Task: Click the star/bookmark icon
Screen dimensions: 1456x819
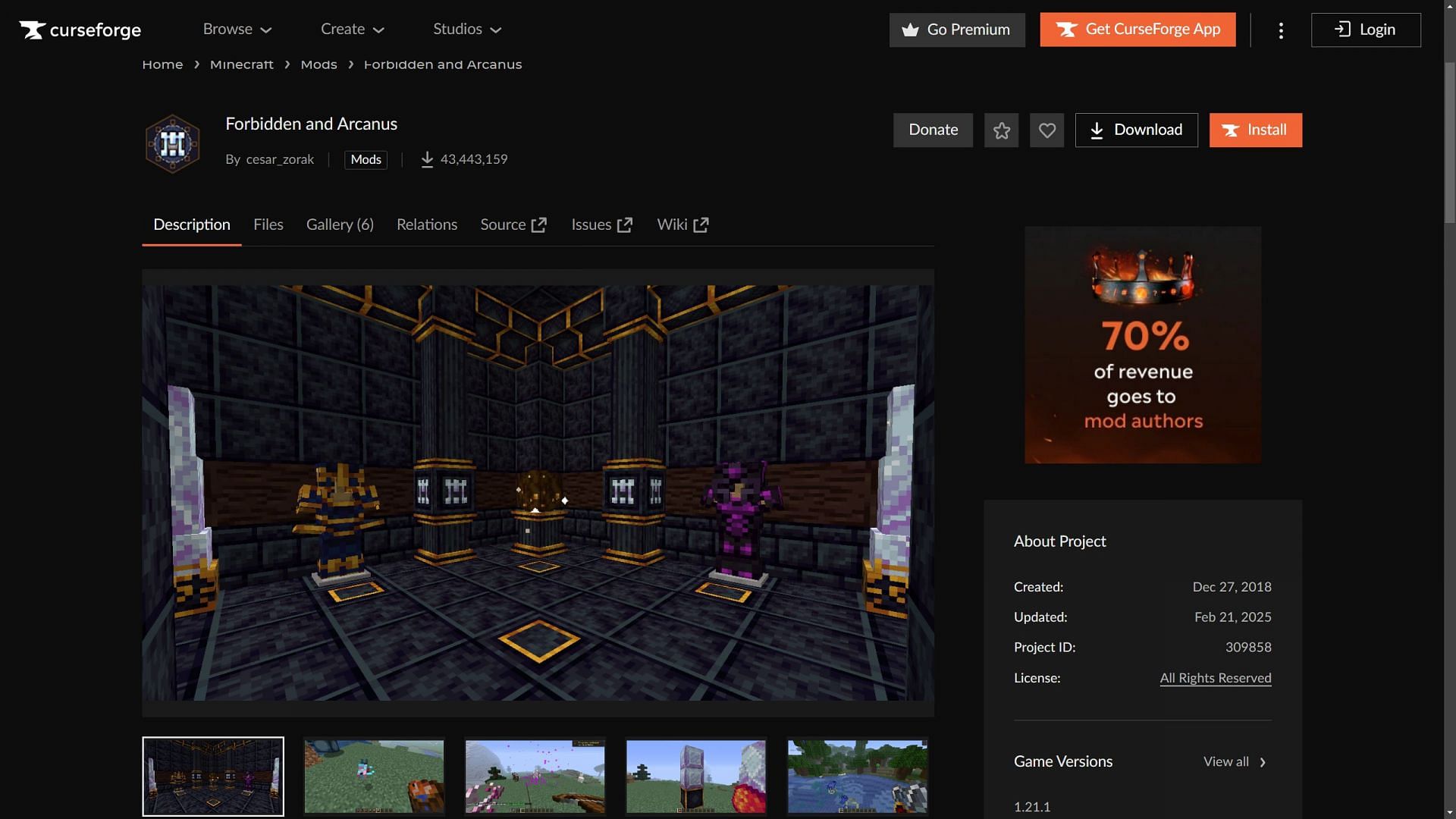Action: click(x=1001, y=130)
